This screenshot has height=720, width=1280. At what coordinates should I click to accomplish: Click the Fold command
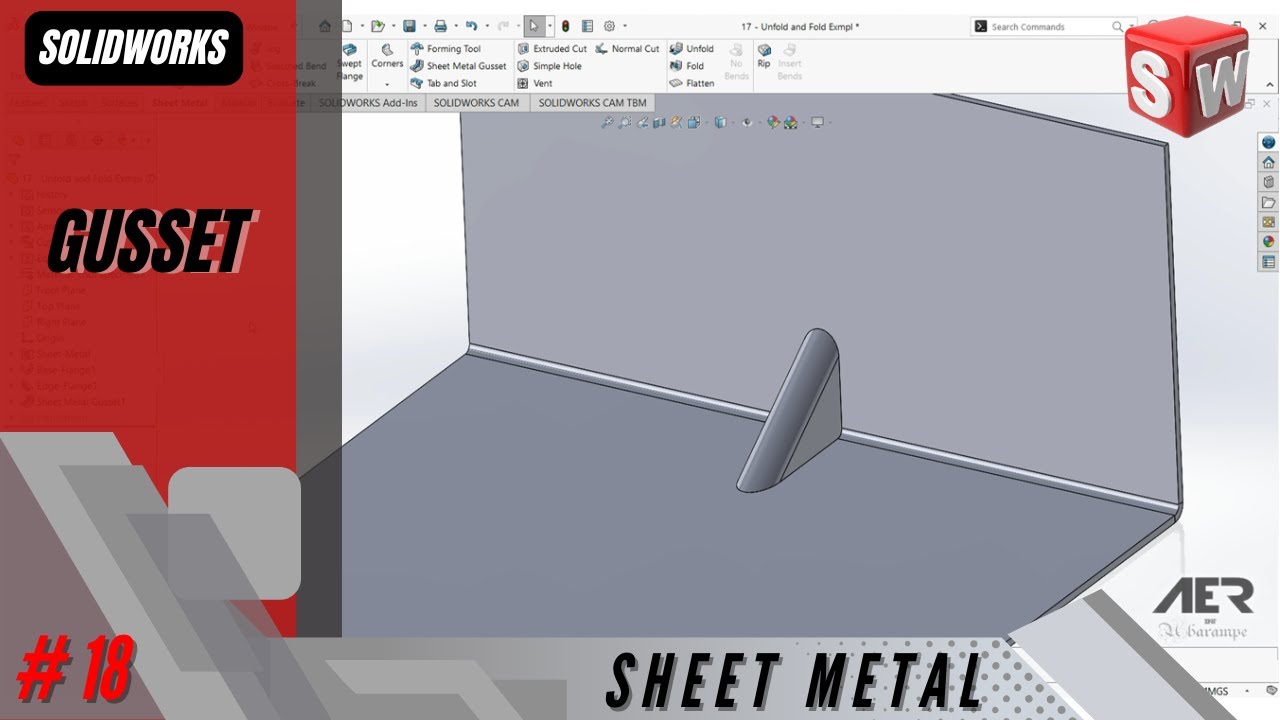click(x=687, y=66)
